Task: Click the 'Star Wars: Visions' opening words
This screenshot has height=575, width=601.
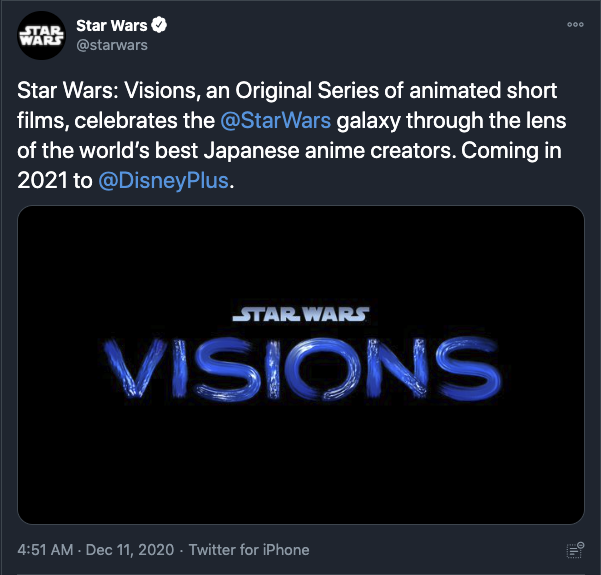Action: [88, 92]
